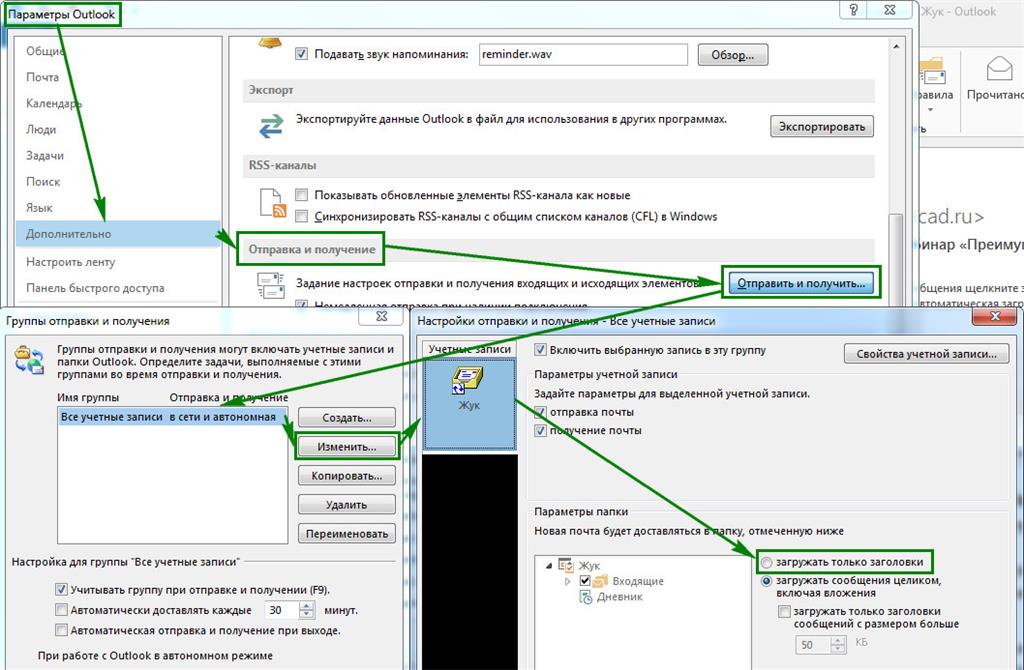Click the Входящие inbox folder icon
The width and height of the screenshot is (1024, 670).
click(x=601, y=581)
